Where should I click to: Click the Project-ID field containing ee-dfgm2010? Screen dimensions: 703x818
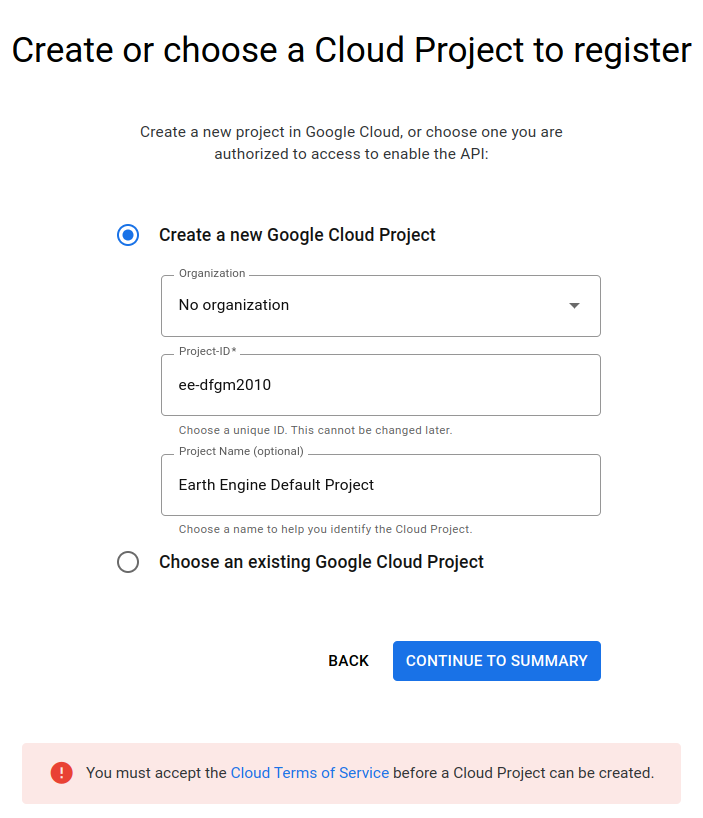point(380,385)
